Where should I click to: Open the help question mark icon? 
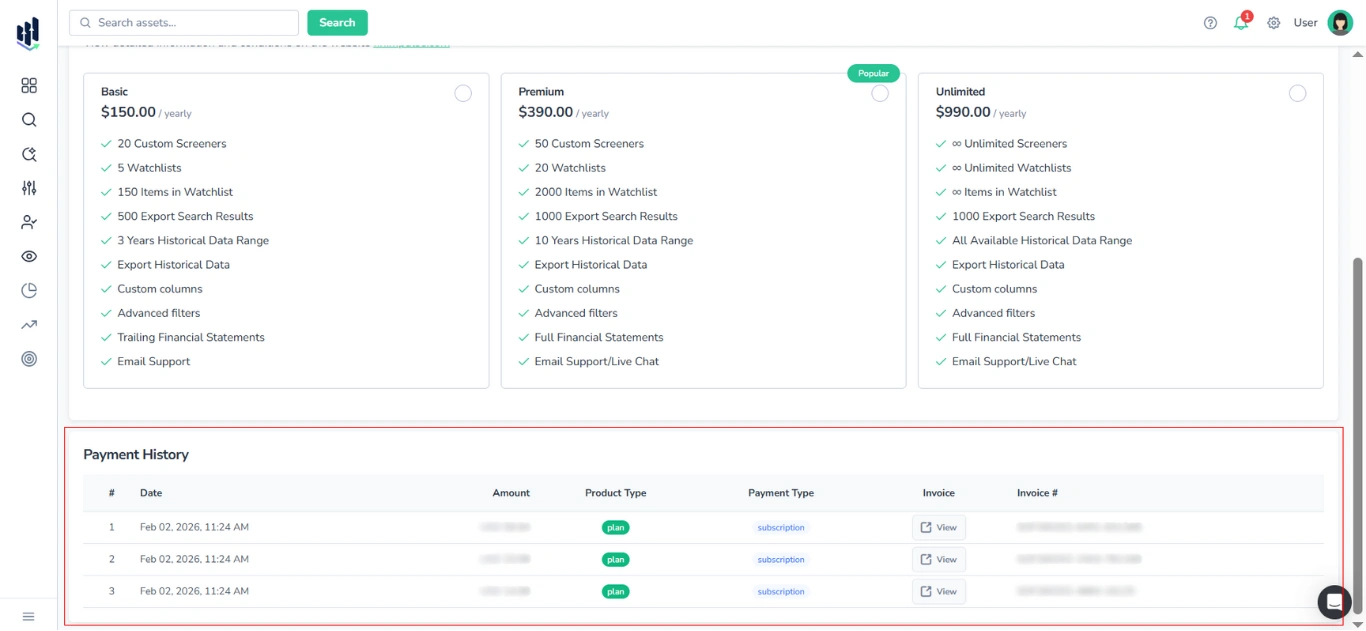(1210, 22)
